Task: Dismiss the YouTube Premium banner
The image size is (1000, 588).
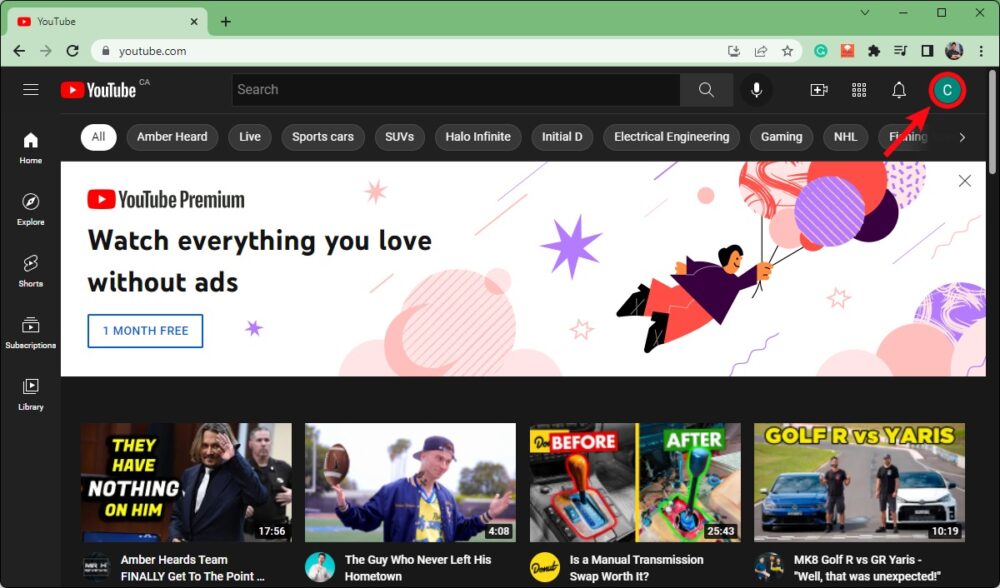Action: tap(964, 181)
